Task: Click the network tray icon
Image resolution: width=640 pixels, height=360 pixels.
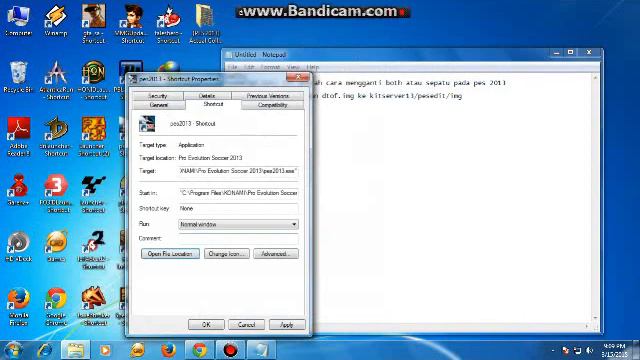Action: 578,350
